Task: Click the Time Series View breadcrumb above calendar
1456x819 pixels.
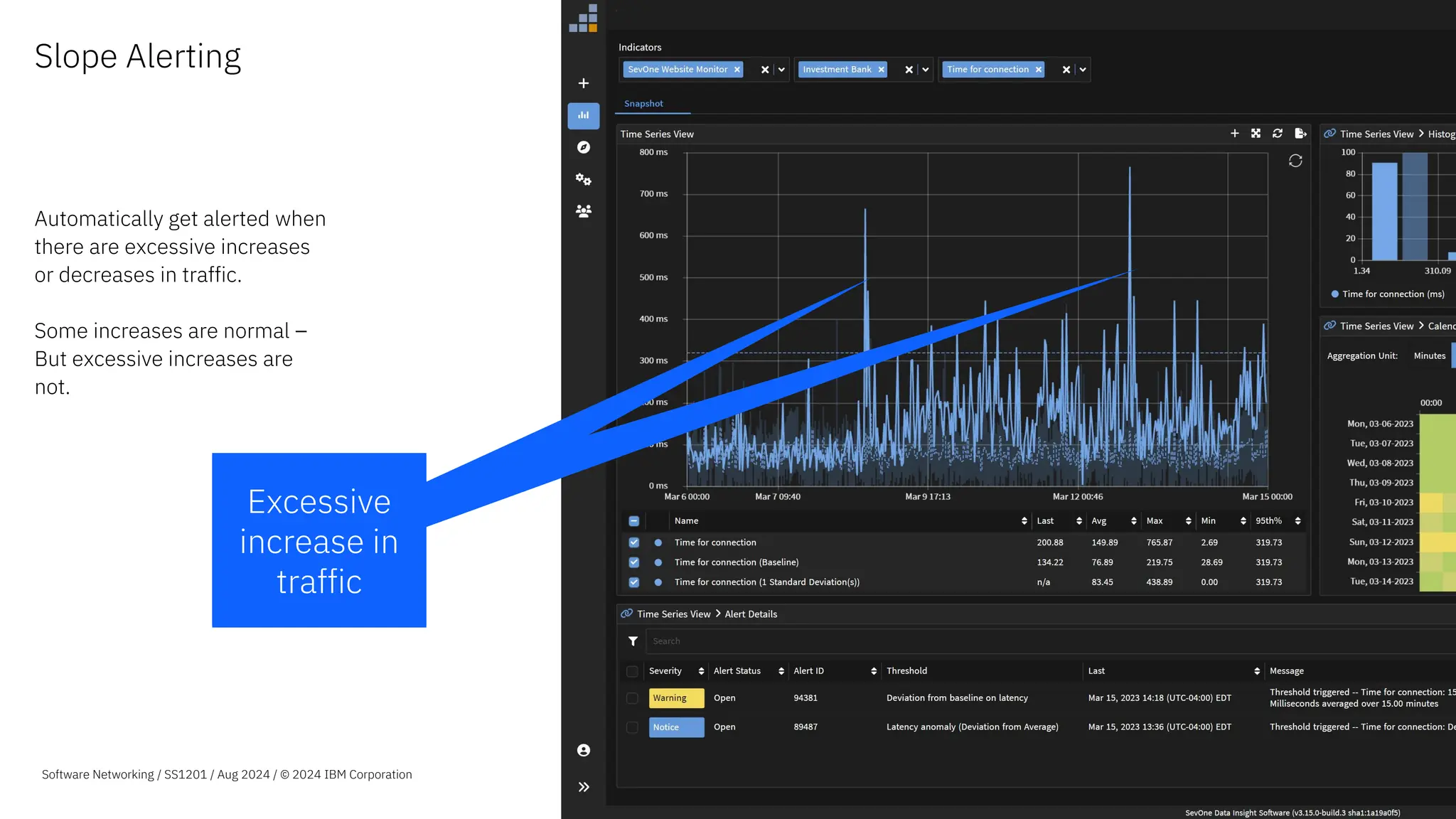Action: (x=1376, y=326)
